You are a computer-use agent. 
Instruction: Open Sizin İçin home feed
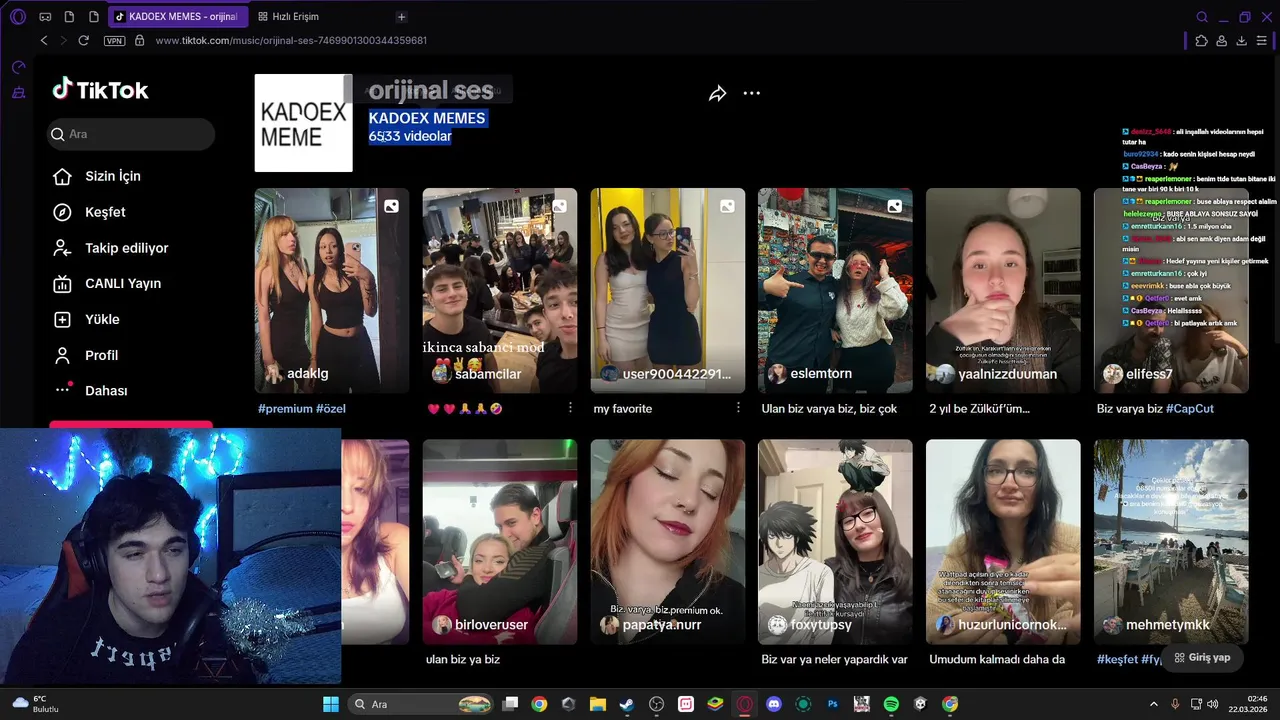(97, 176)
